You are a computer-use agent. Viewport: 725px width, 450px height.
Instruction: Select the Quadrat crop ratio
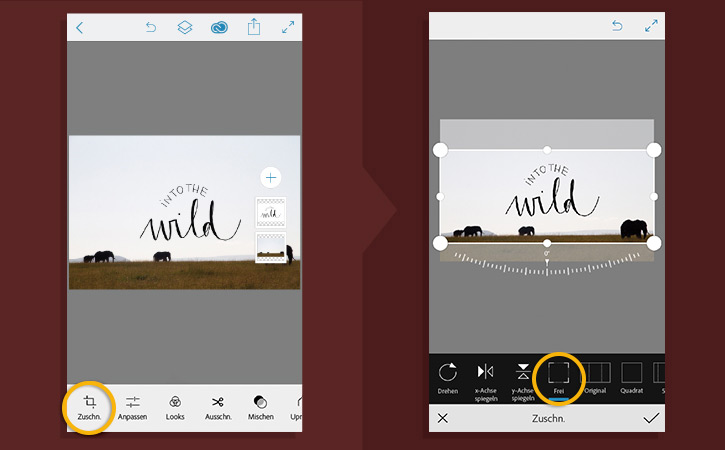[x=632, y=378]
